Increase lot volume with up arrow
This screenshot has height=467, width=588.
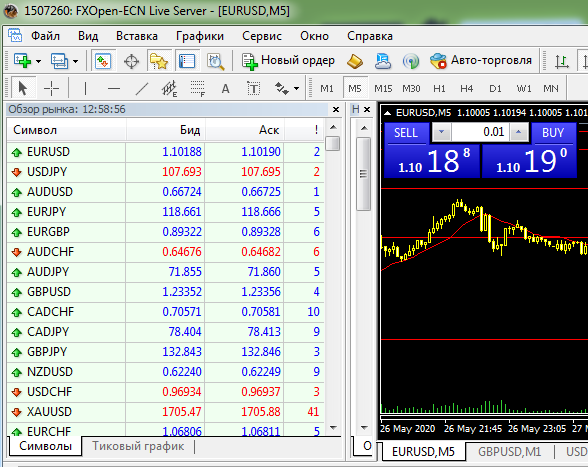(x=519, y=132)
